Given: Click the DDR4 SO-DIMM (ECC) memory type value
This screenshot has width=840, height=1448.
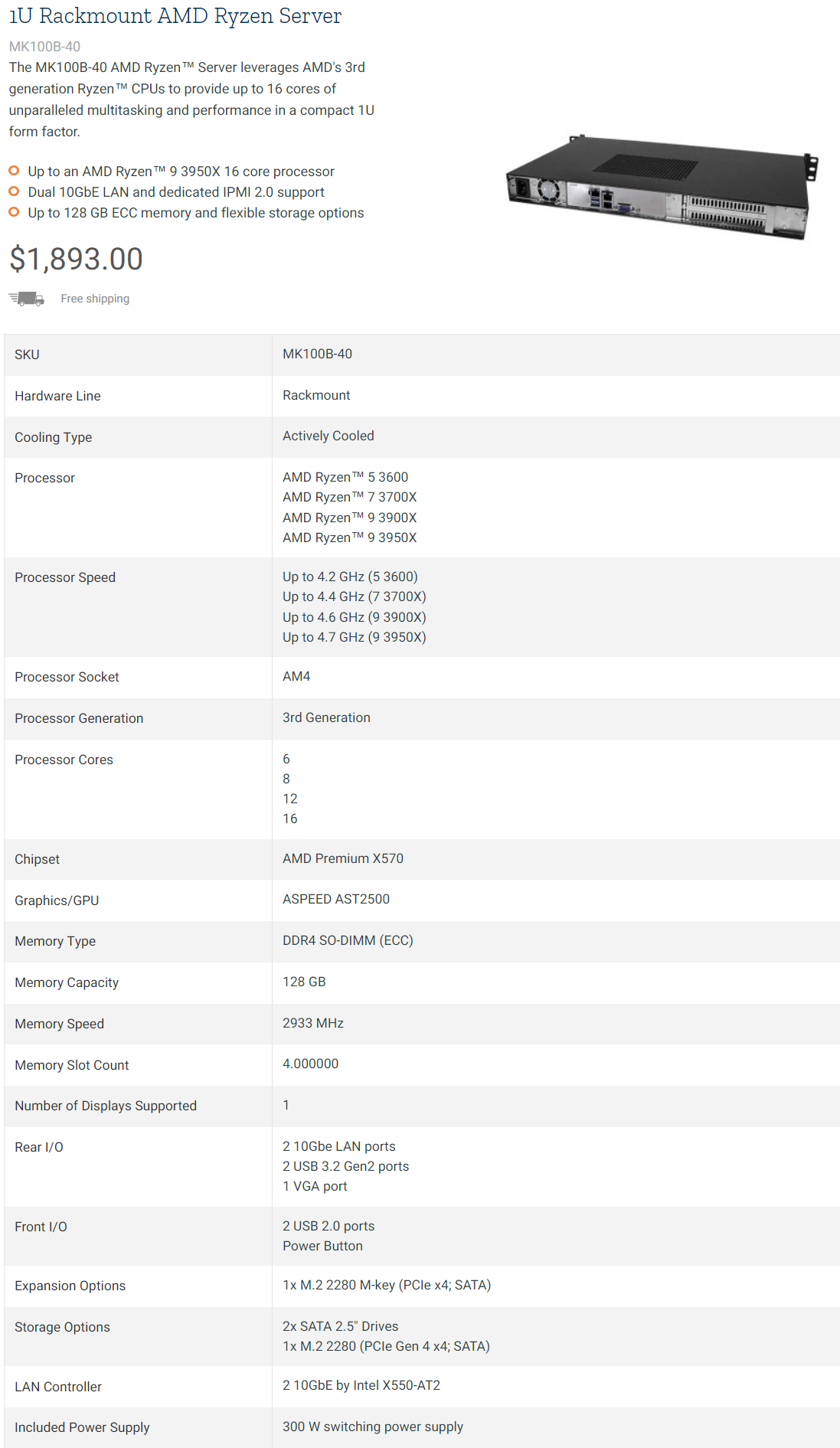Looking at the screenshot, I should (348, 940).
